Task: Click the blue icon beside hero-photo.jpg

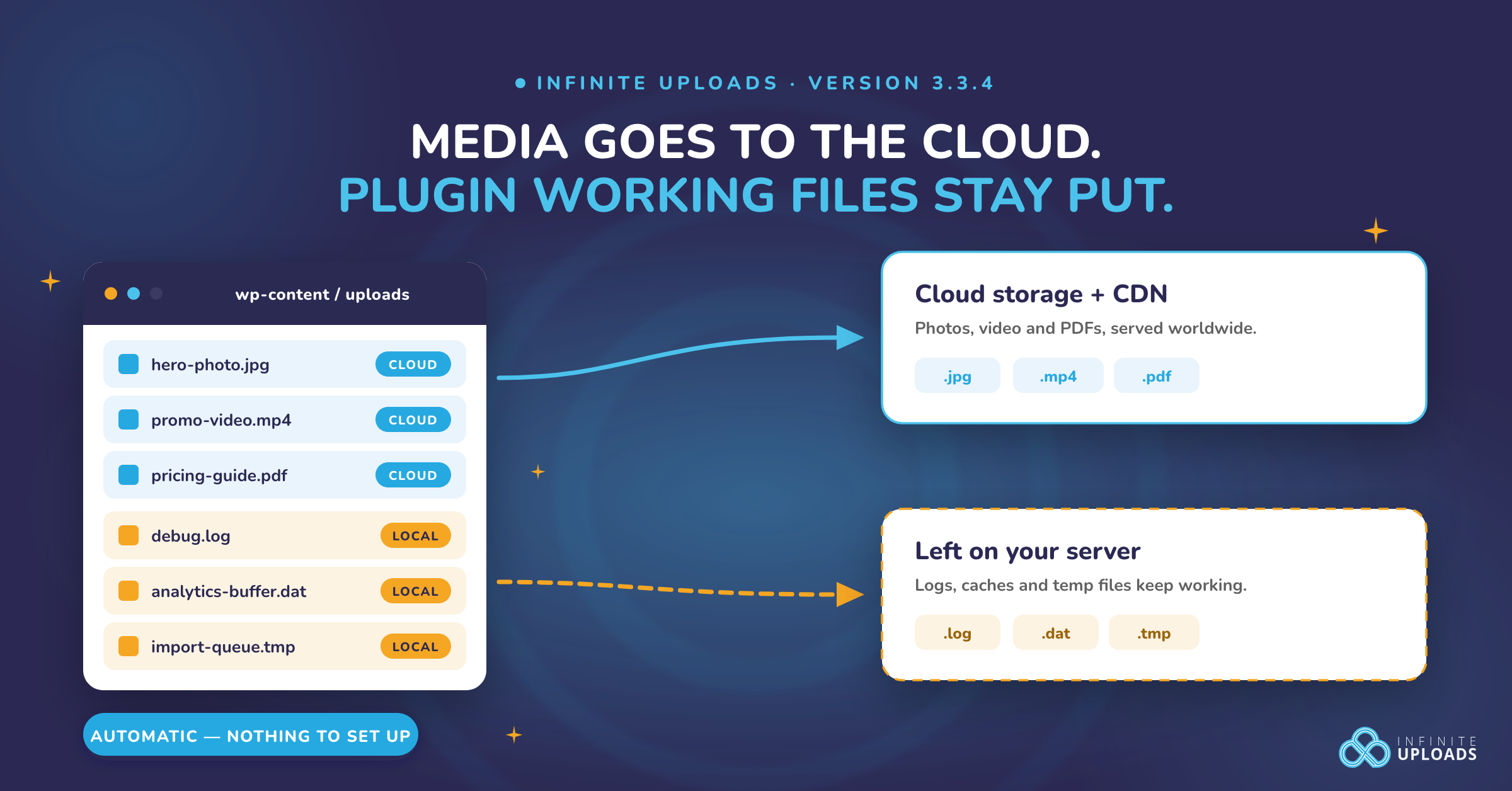Action: pyautogui.click(x=129, y=364)
